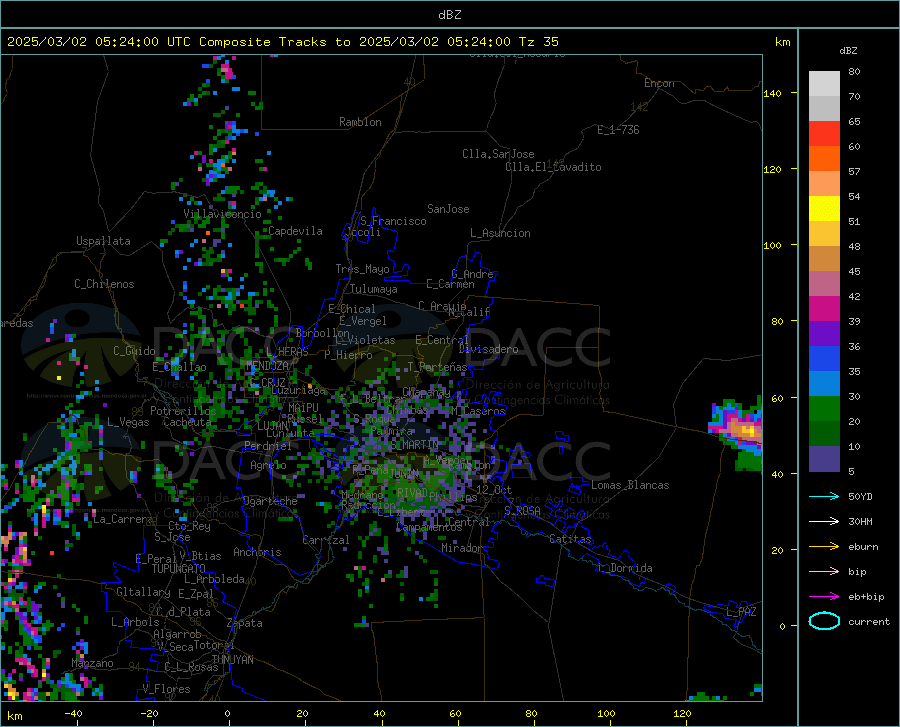Image resolution: width=900 pixels, height=727 pixels.
Task: Select the magenta swatch below 42 dBZ
Action: pos(824,309)
